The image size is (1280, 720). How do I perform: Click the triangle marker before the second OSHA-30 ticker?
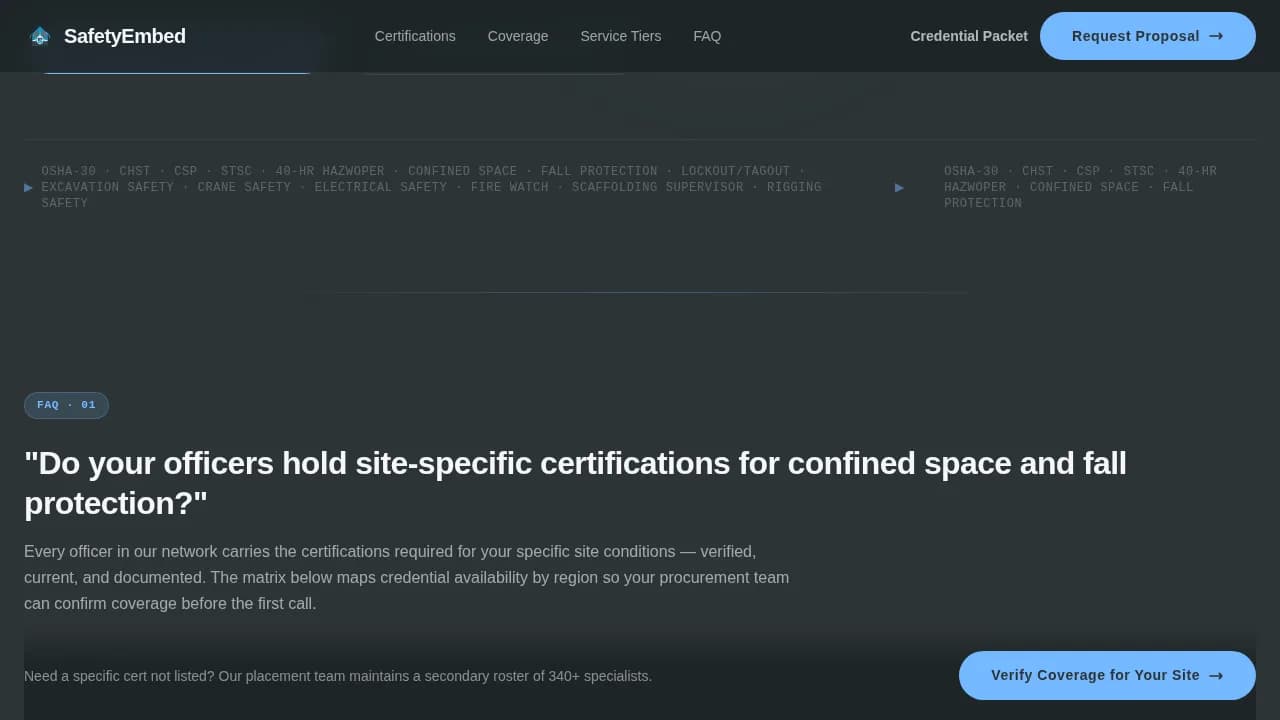[x=899, y=187]
